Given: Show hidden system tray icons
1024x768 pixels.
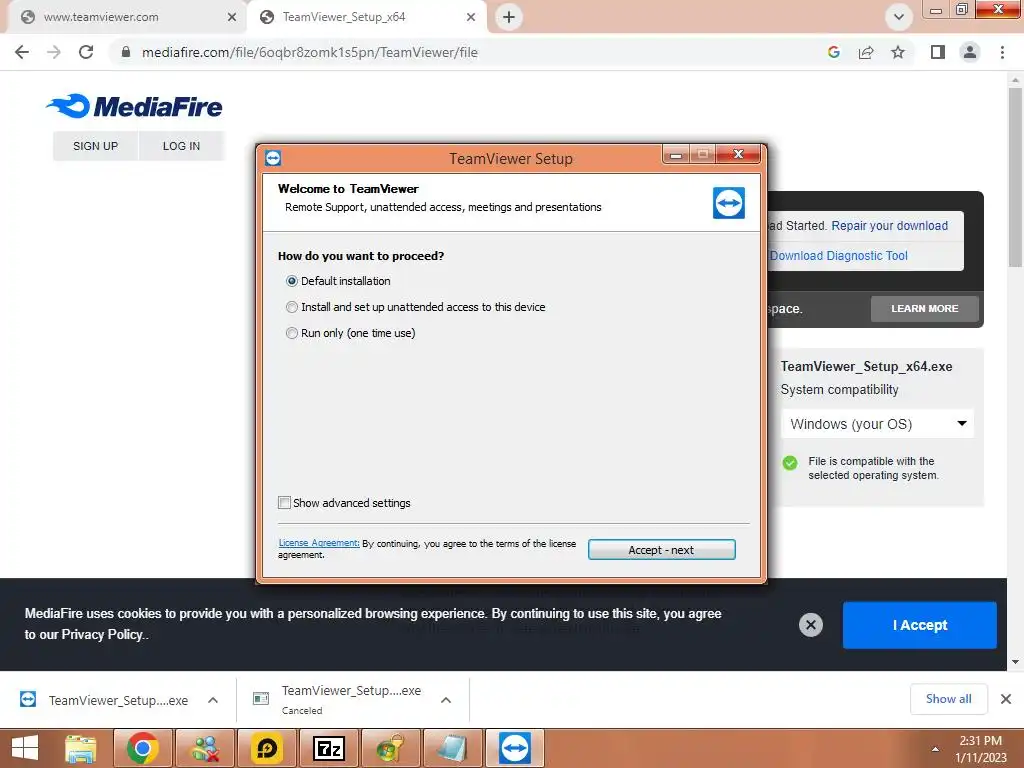Looking at the screenshot, I should pyautogui.click(x=935, y=749).
